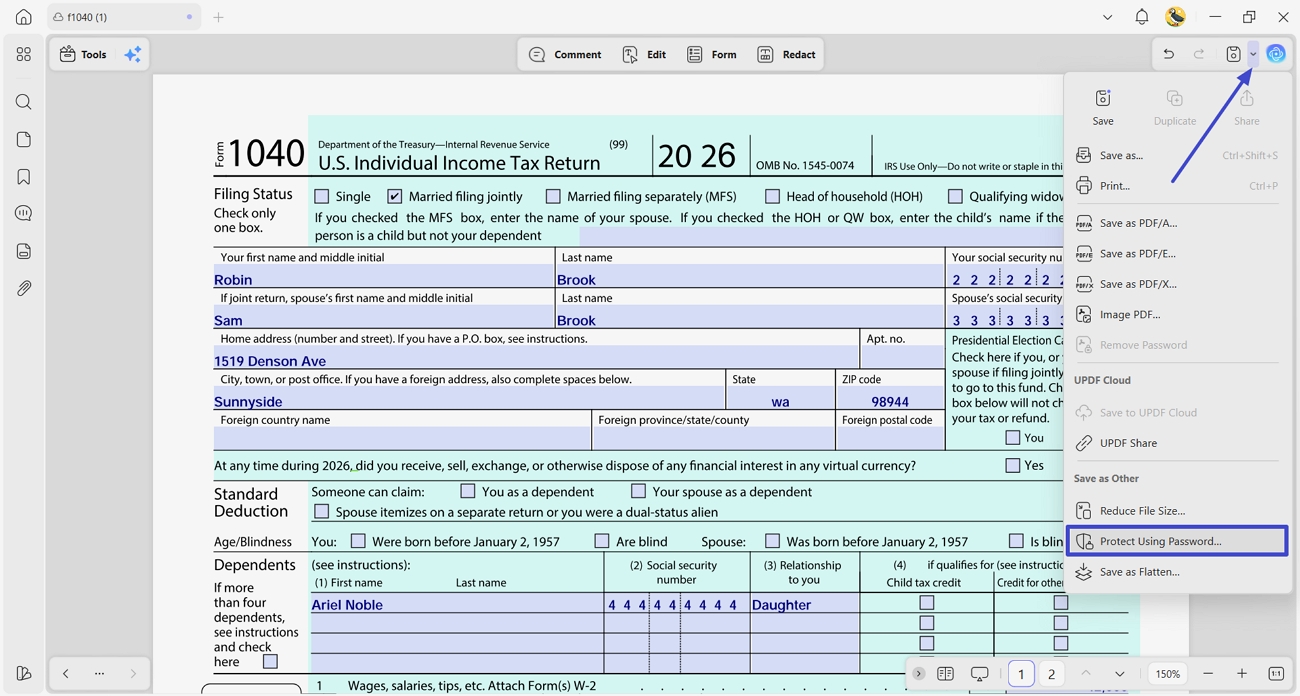The image size is (1300, 696).
Task: Choose Print... menu entry
Action: (x=1177, y=185)
